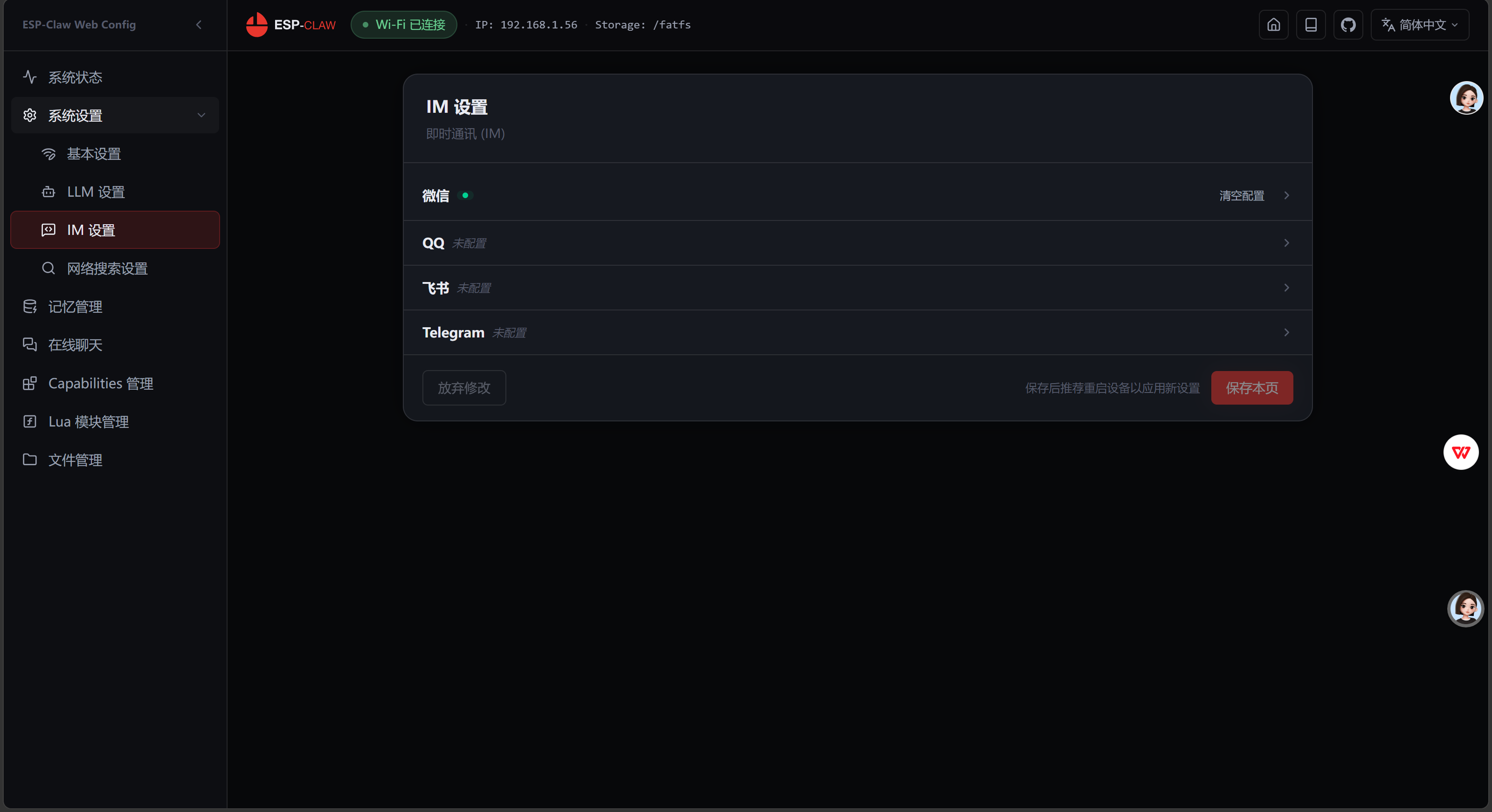Click the Wi-Fi icon for 基本设置

click(x=48, y=153)
